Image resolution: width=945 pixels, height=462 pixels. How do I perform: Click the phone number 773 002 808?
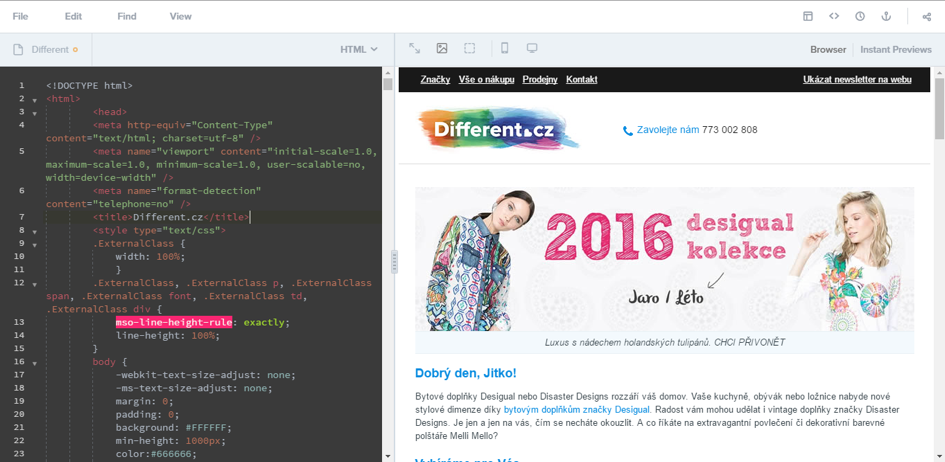[730, 130]
